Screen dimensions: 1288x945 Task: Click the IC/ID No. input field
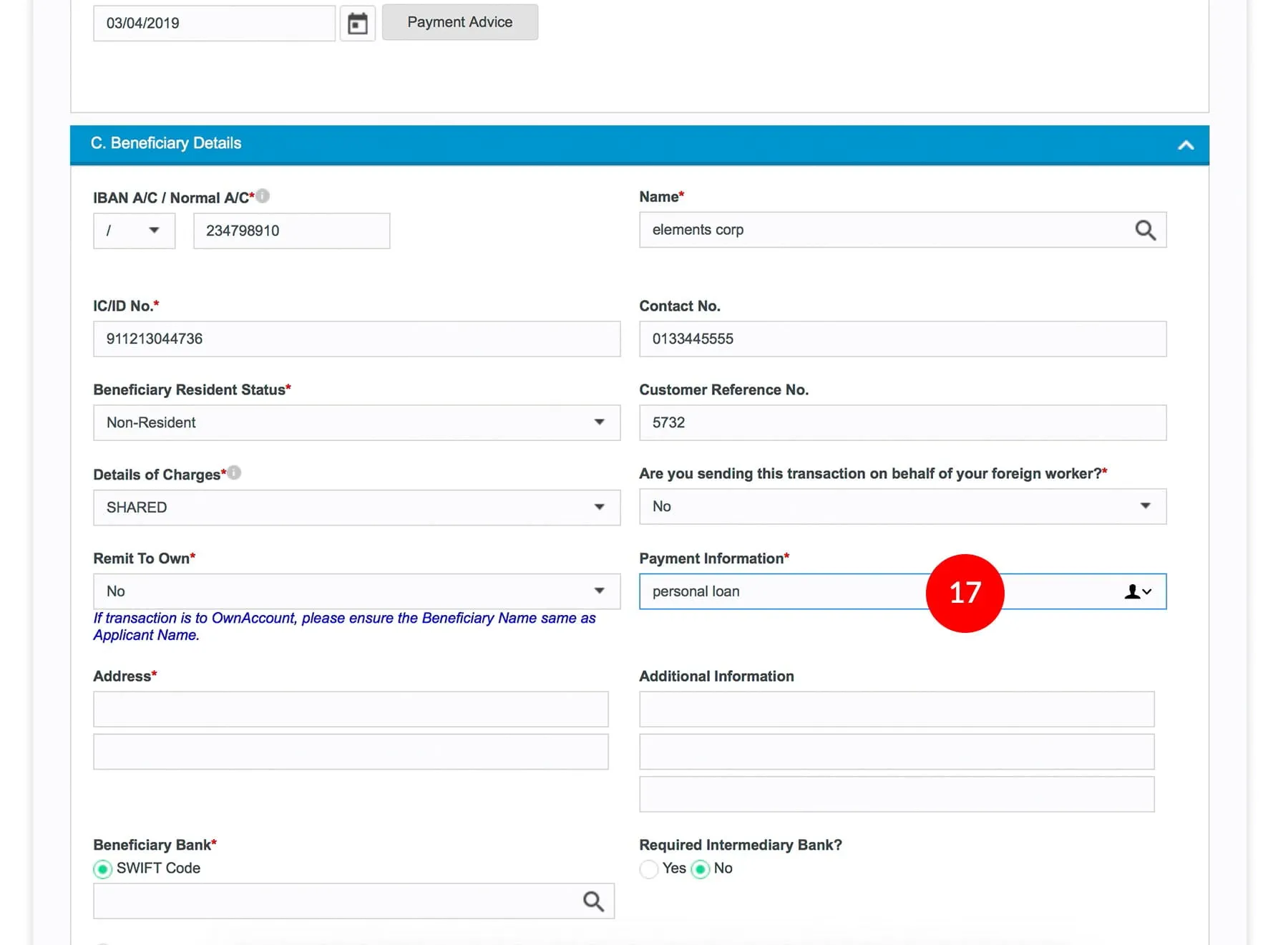pyautogui.click(x=356, y=339)
